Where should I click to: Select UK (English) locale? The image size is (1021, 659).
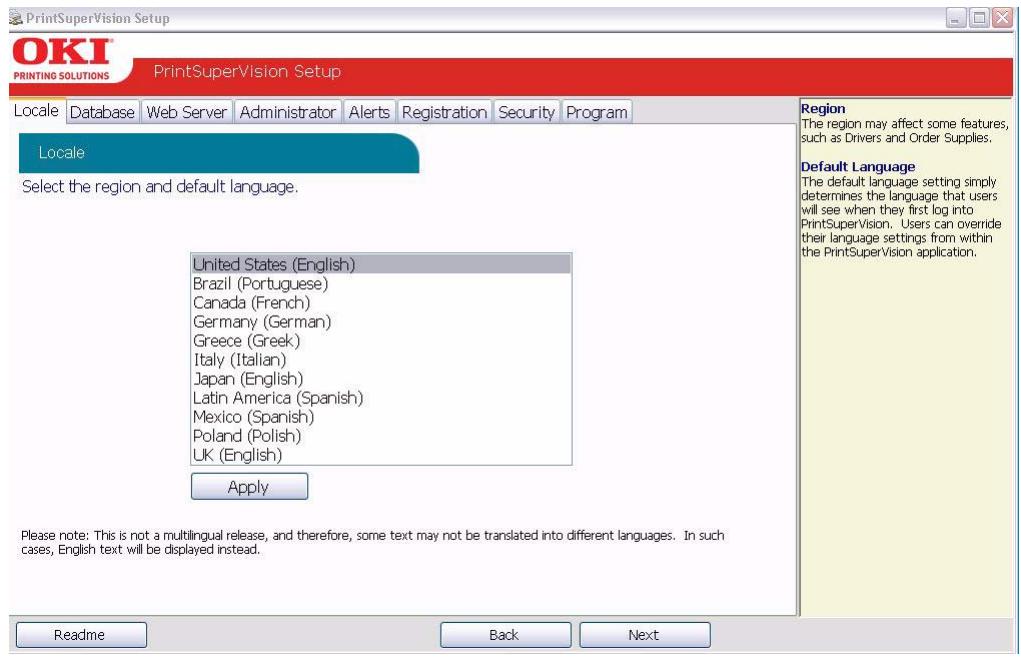point(381,455)
